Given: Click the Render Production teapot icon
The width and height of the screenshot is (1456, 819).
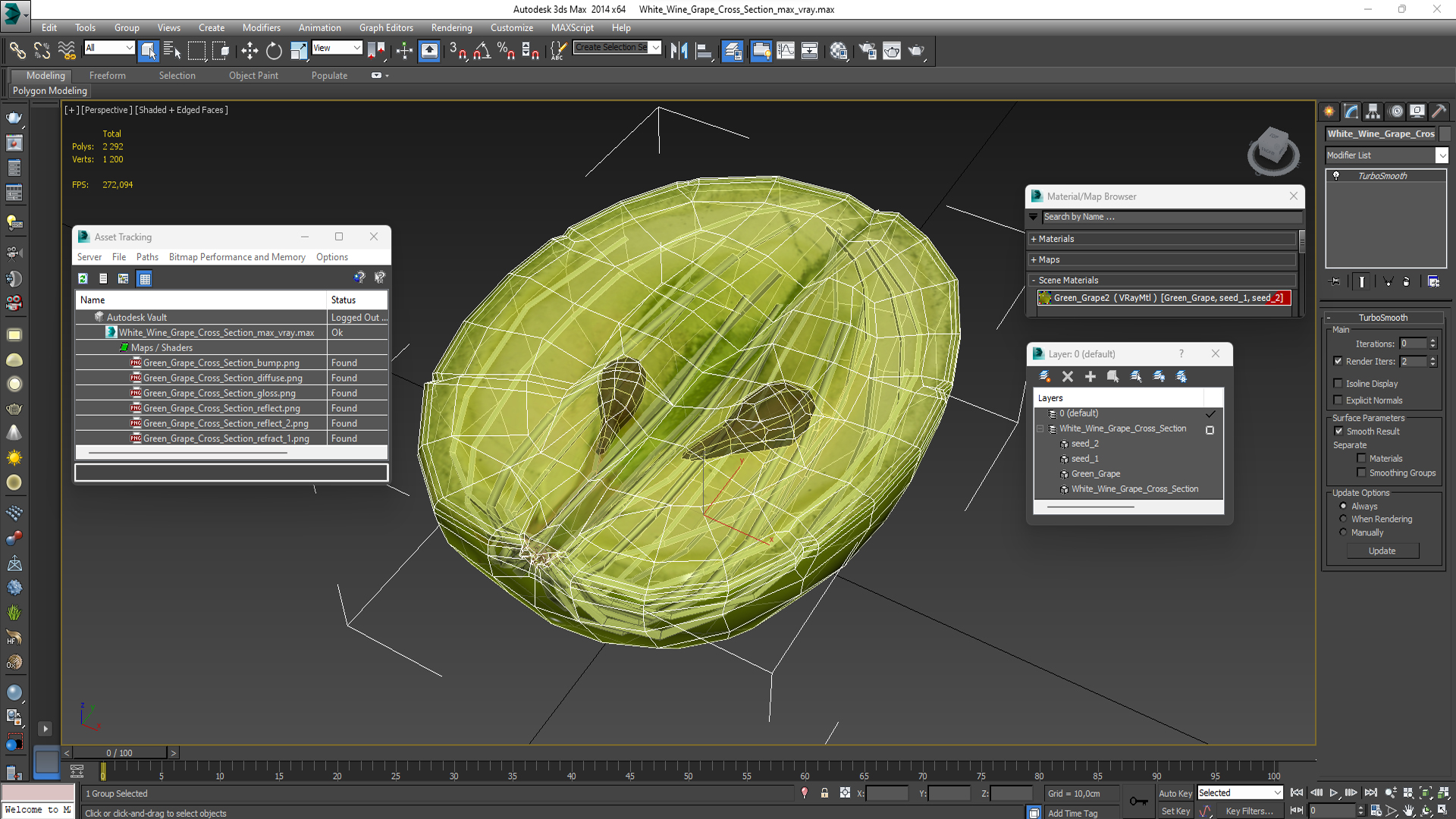Looking at the screenshot, I should pyautogui.click(x=916, y=51).
